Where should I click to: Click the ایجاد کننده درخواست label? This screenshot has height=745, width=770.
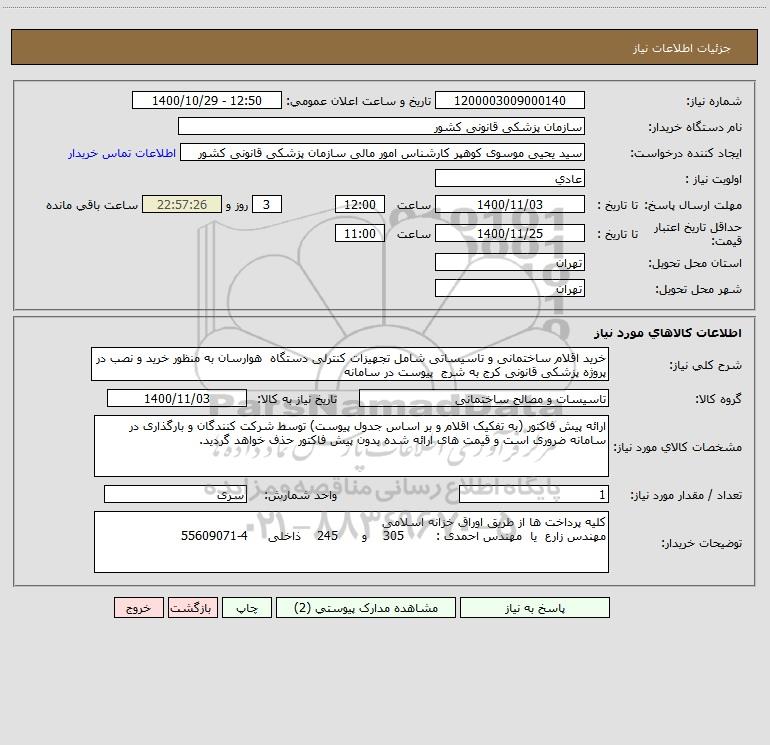pos(686,154)
